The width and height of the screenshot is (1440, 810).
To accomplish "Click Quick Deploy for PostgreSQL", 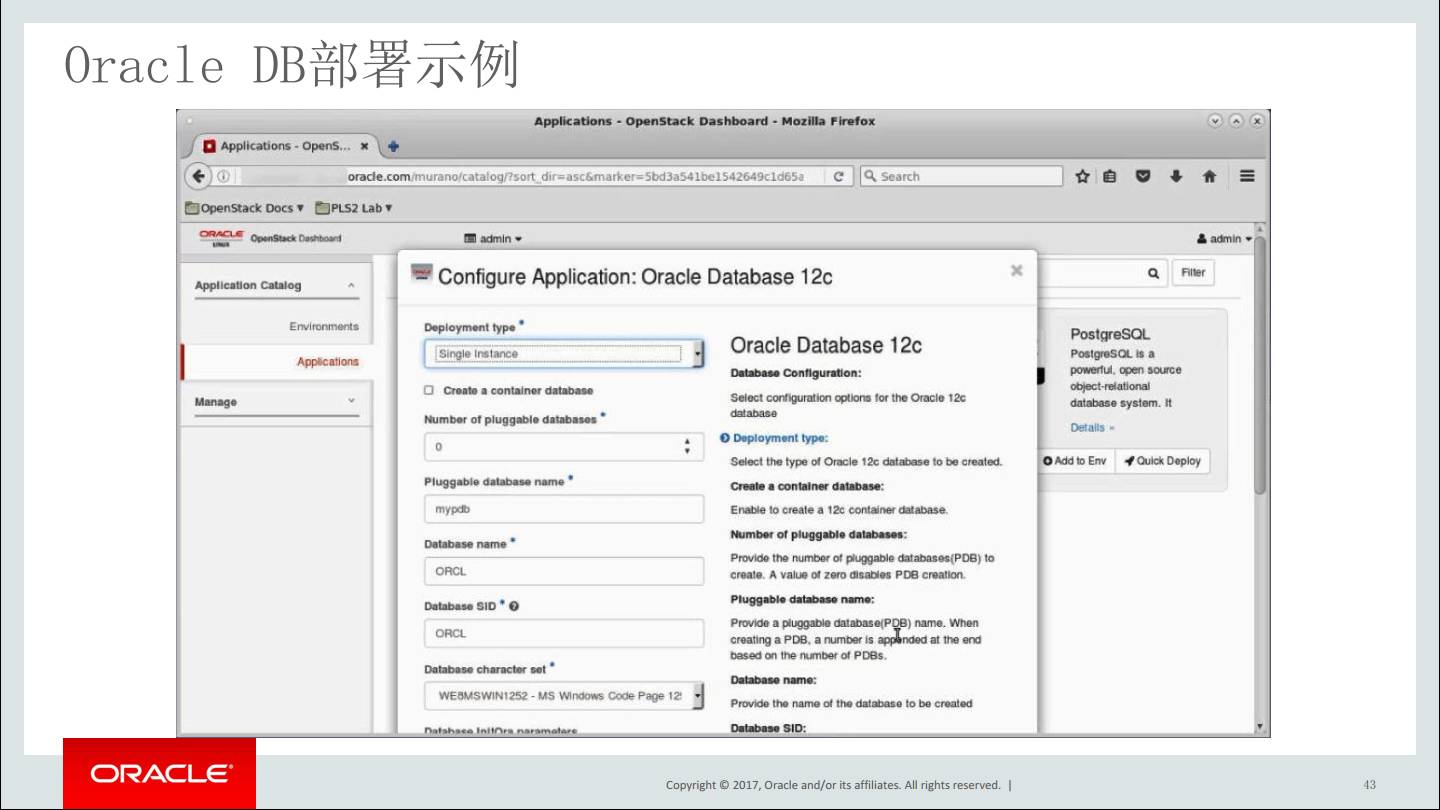I will pos(1162,461).
